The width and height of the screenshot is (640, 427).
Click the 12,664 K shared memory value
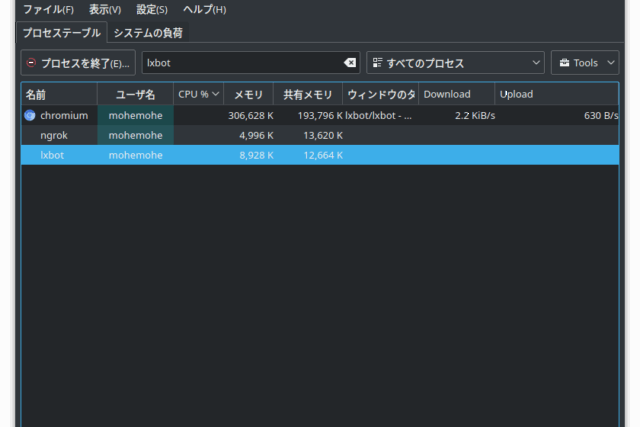[x=323, y=155]
